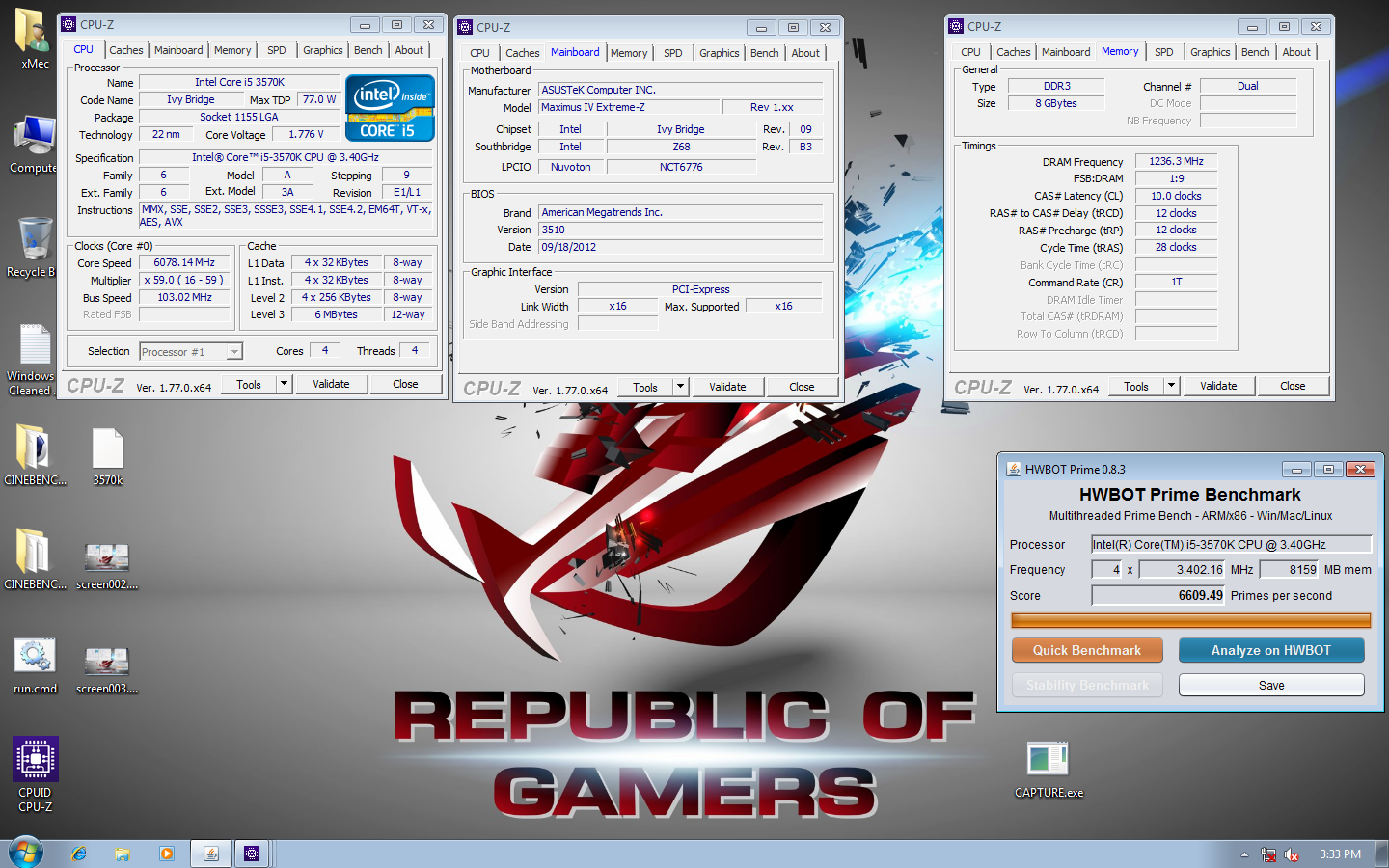Click Validate in the right CPU-Z window
The image size is (1389, 868).
click(1218, 386)
